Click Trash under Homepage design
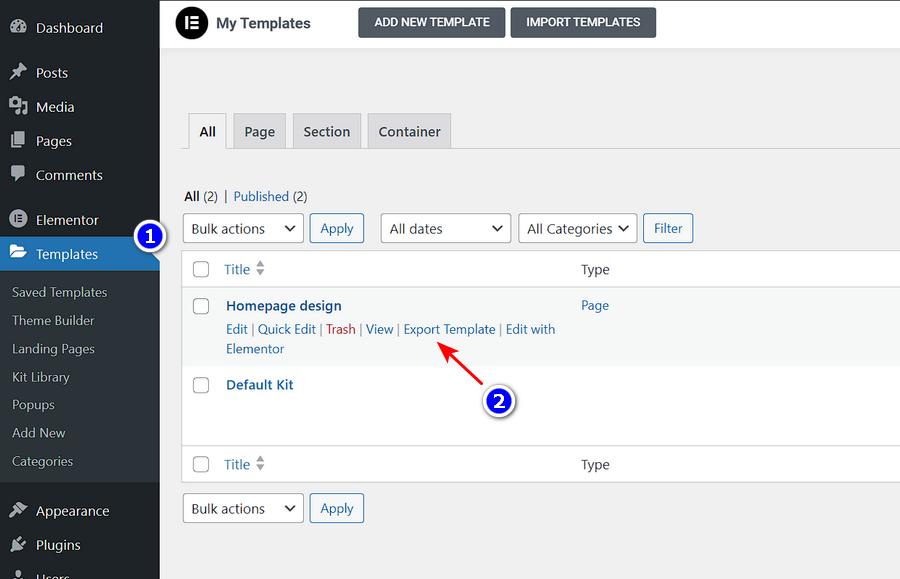This screenshot has width=900, height=579. (341, 329)
